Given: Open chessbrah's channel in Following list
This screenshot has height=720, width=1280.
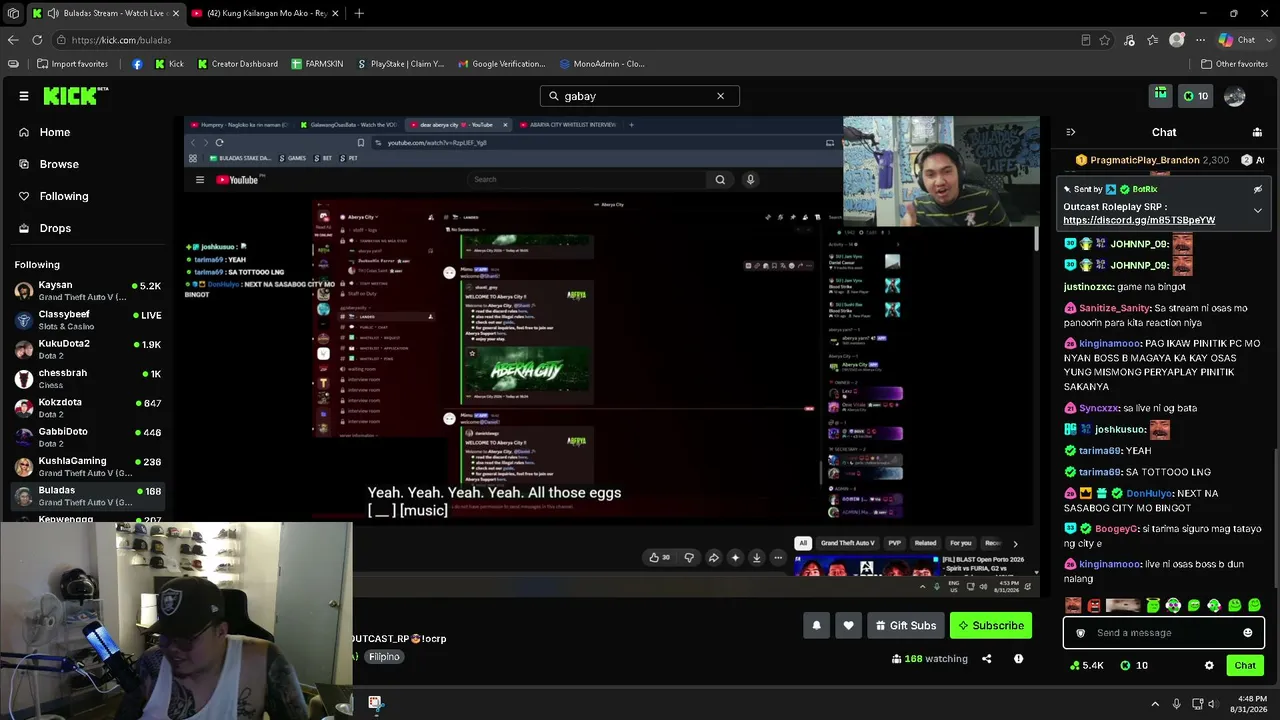Looking at the screenshot, I should coord(88,378).
